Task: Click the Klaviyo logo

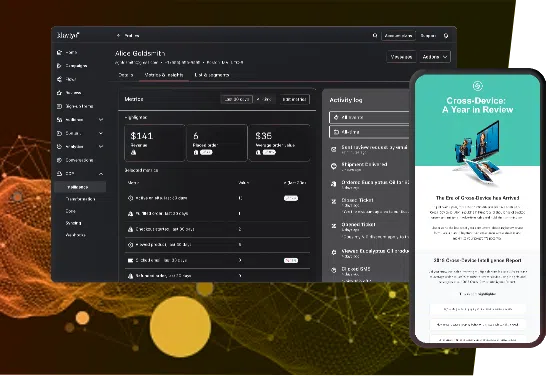Action: [x=68, y=35]
